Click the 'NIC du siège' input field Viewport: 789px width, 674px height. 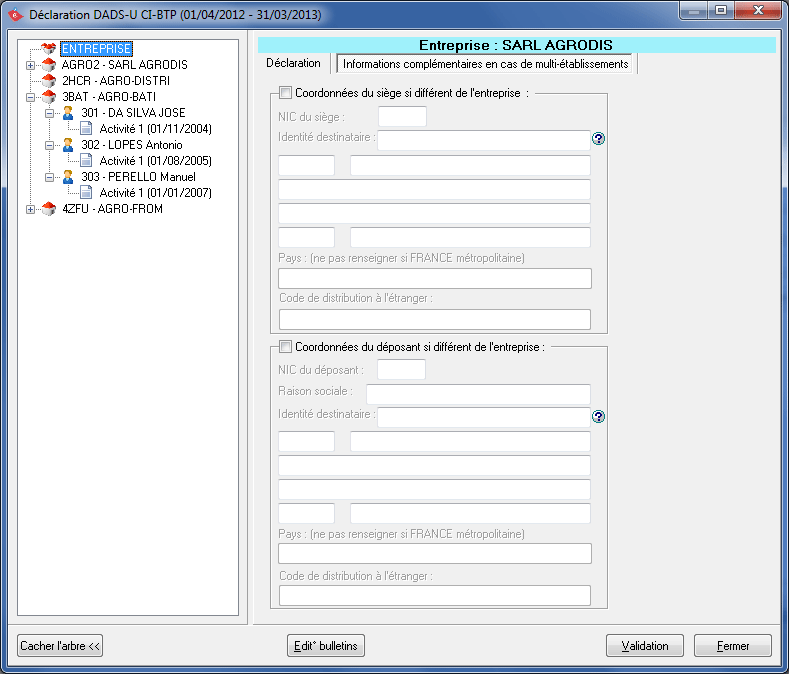(x=402, y=116)
